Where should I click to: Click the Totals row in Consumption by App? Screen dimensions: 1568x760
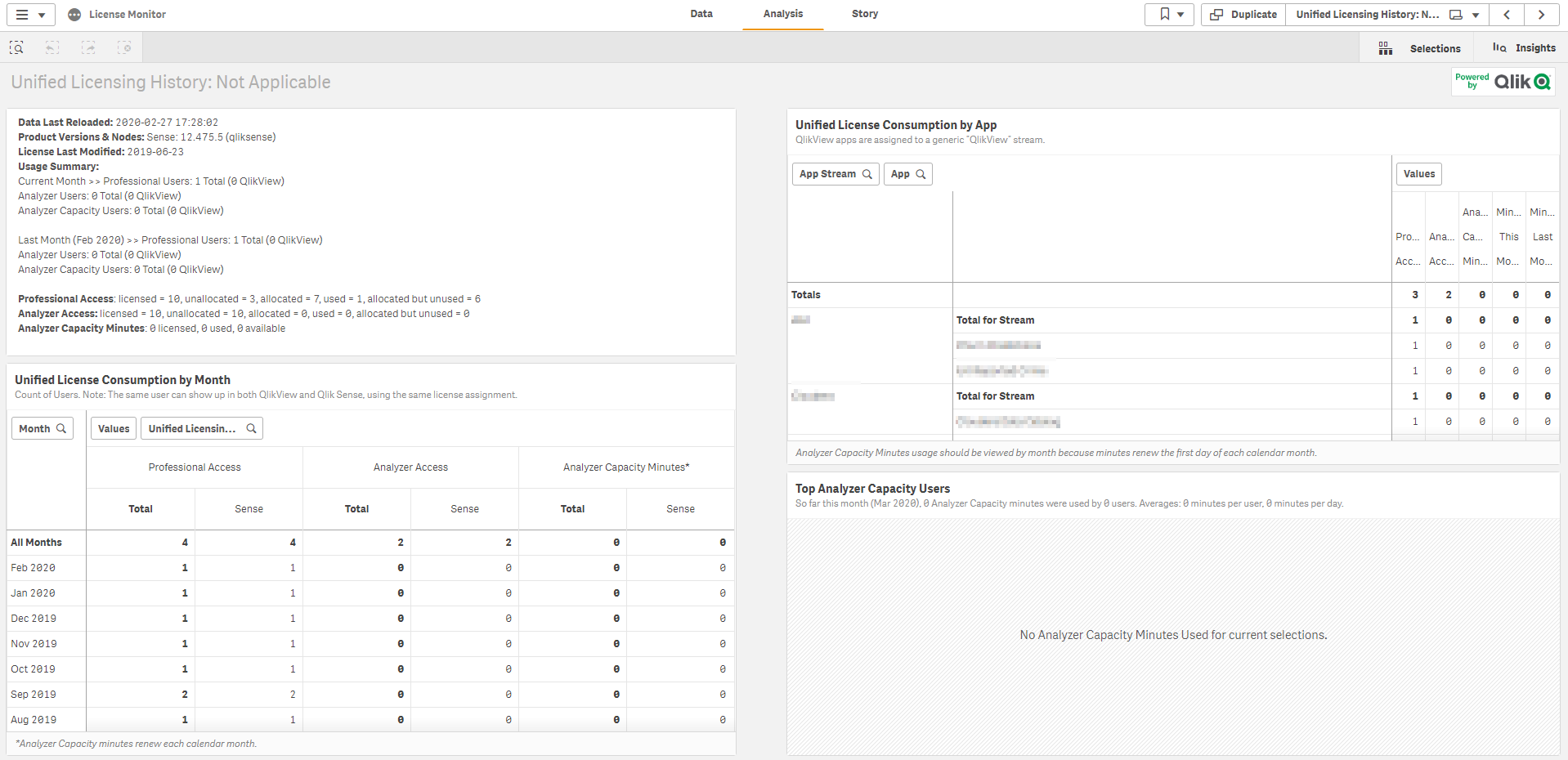coord(1173,295)
